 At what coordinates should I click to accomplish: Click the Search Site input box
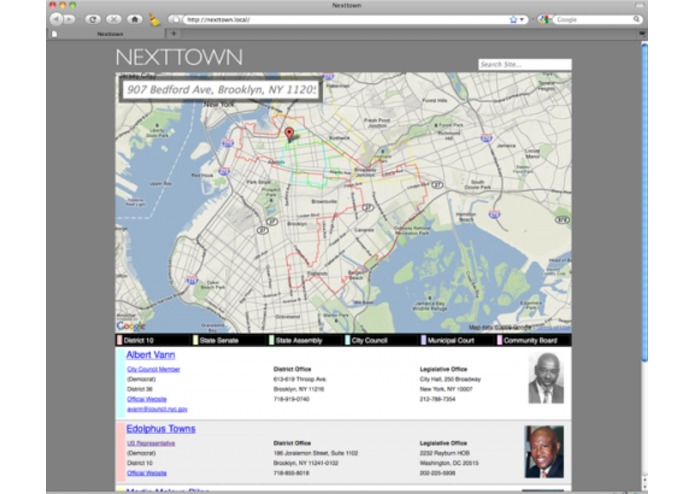pyautogui.click(x=525, y=64)
